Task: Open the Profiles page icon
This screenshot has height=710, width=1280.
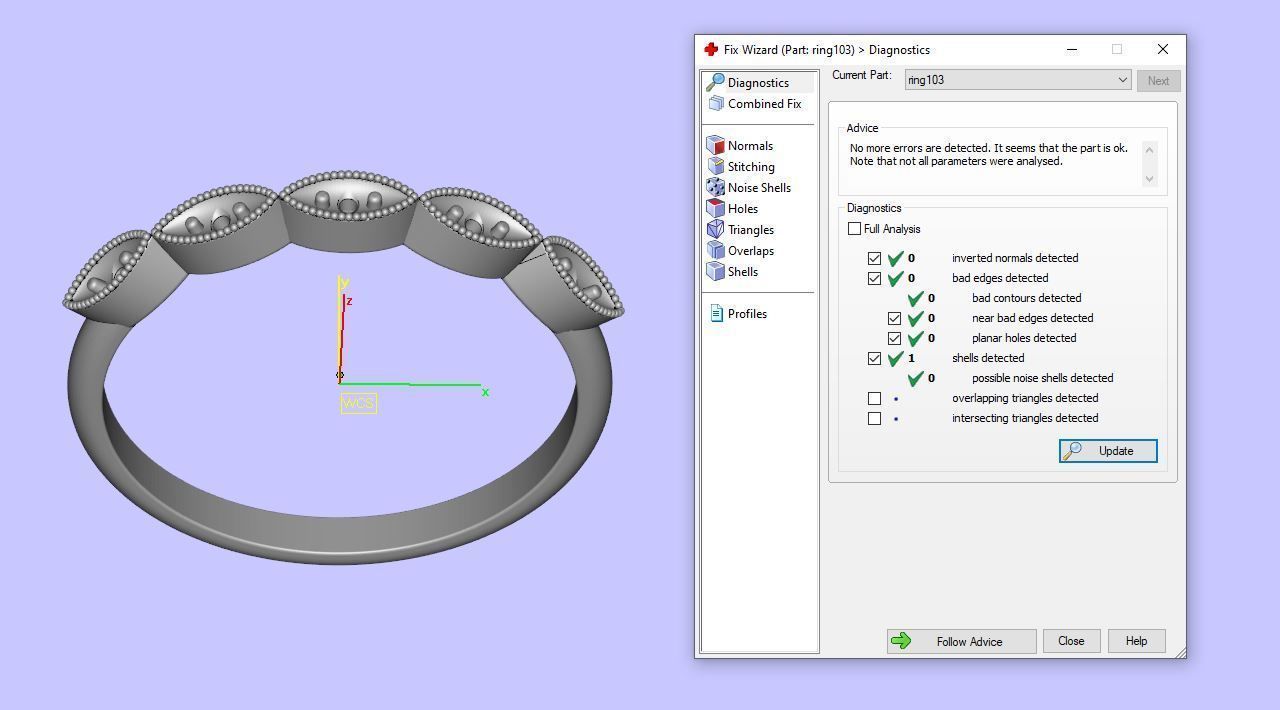Action: (716, 314)
